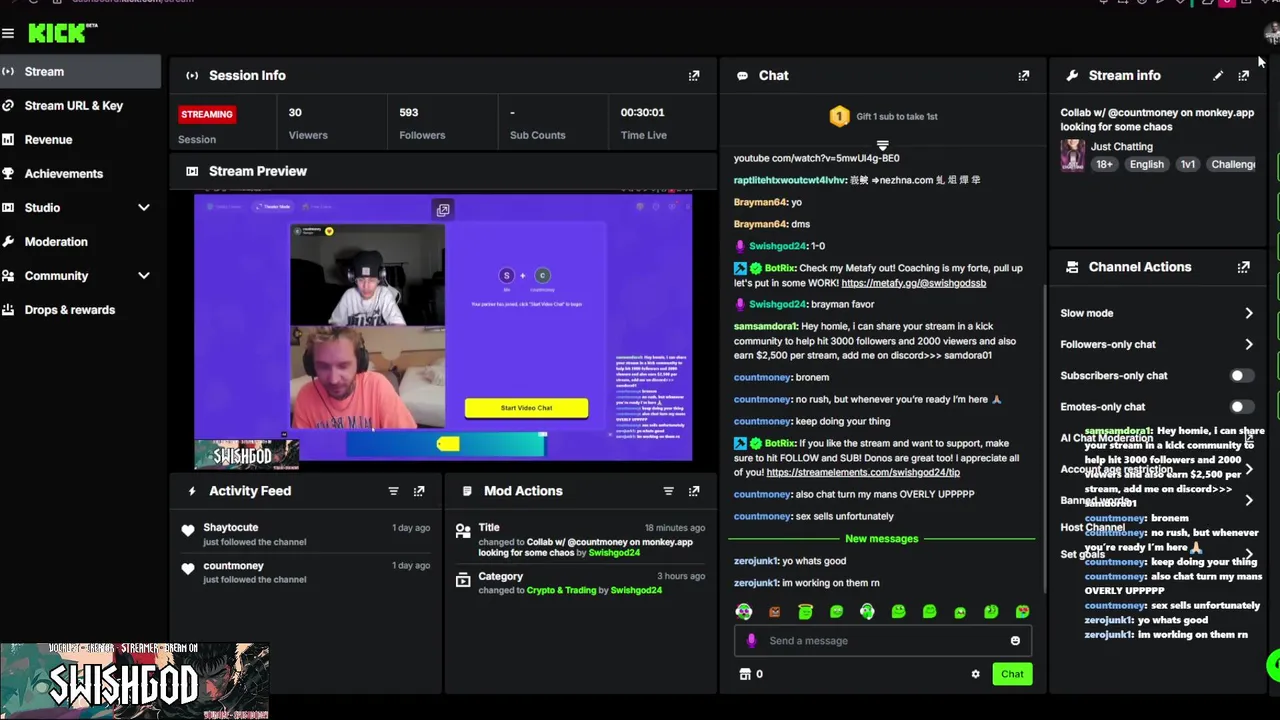Jump to New messages in chat
The image size is (1280, 720).
pos(881,538)
